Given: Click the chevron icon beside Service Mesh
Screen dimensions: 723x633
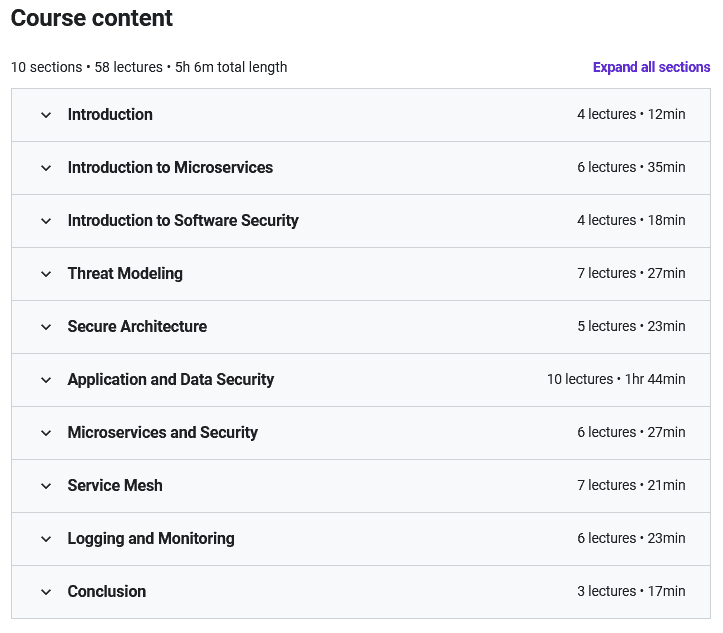Looking at the screenshot, I should point(46,486).
